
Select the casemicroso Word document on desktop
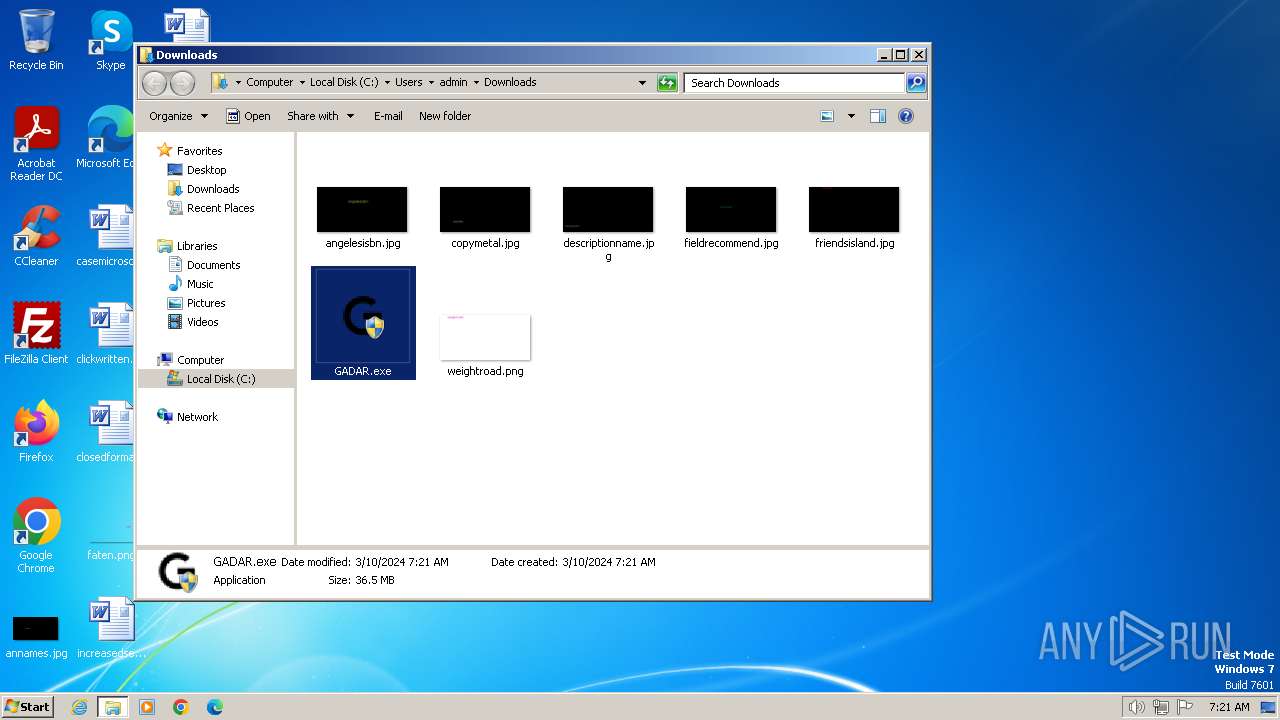click(106, 236)
